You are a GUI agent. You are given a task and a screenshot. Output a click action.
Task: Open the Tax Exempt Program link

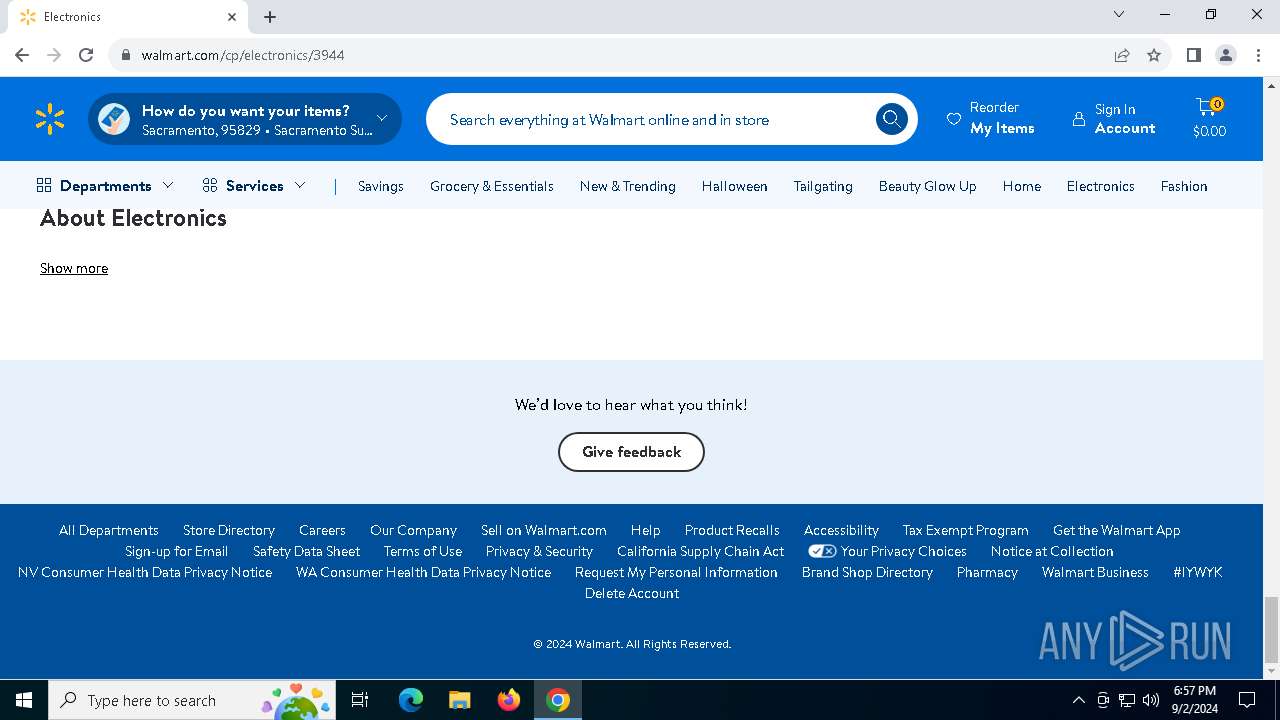[x=966, y=530]
